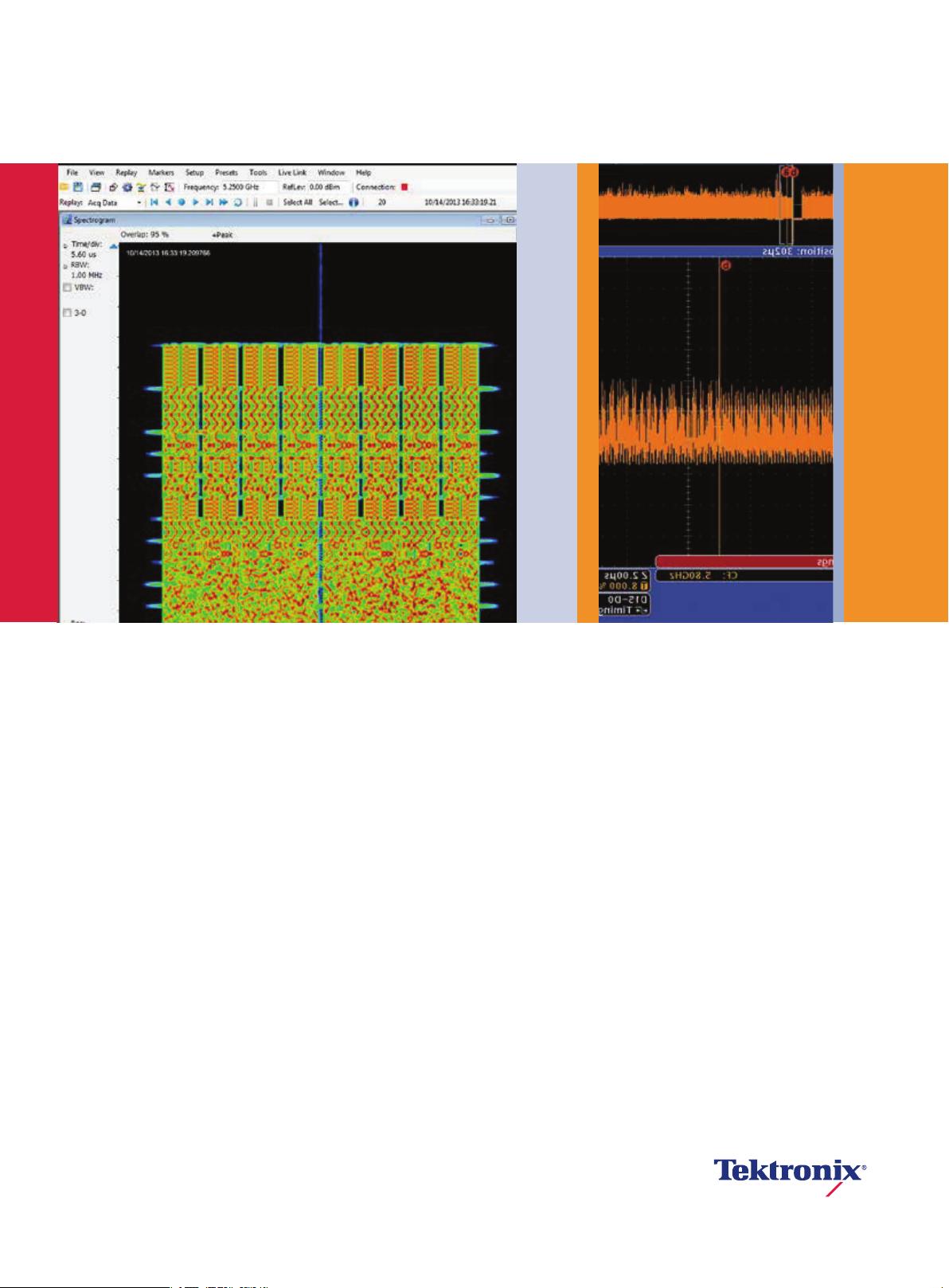Viewport: 949px width, 1288px height.
Task: Enable the VBW checkbox
Action: click(x=68, y=288)
